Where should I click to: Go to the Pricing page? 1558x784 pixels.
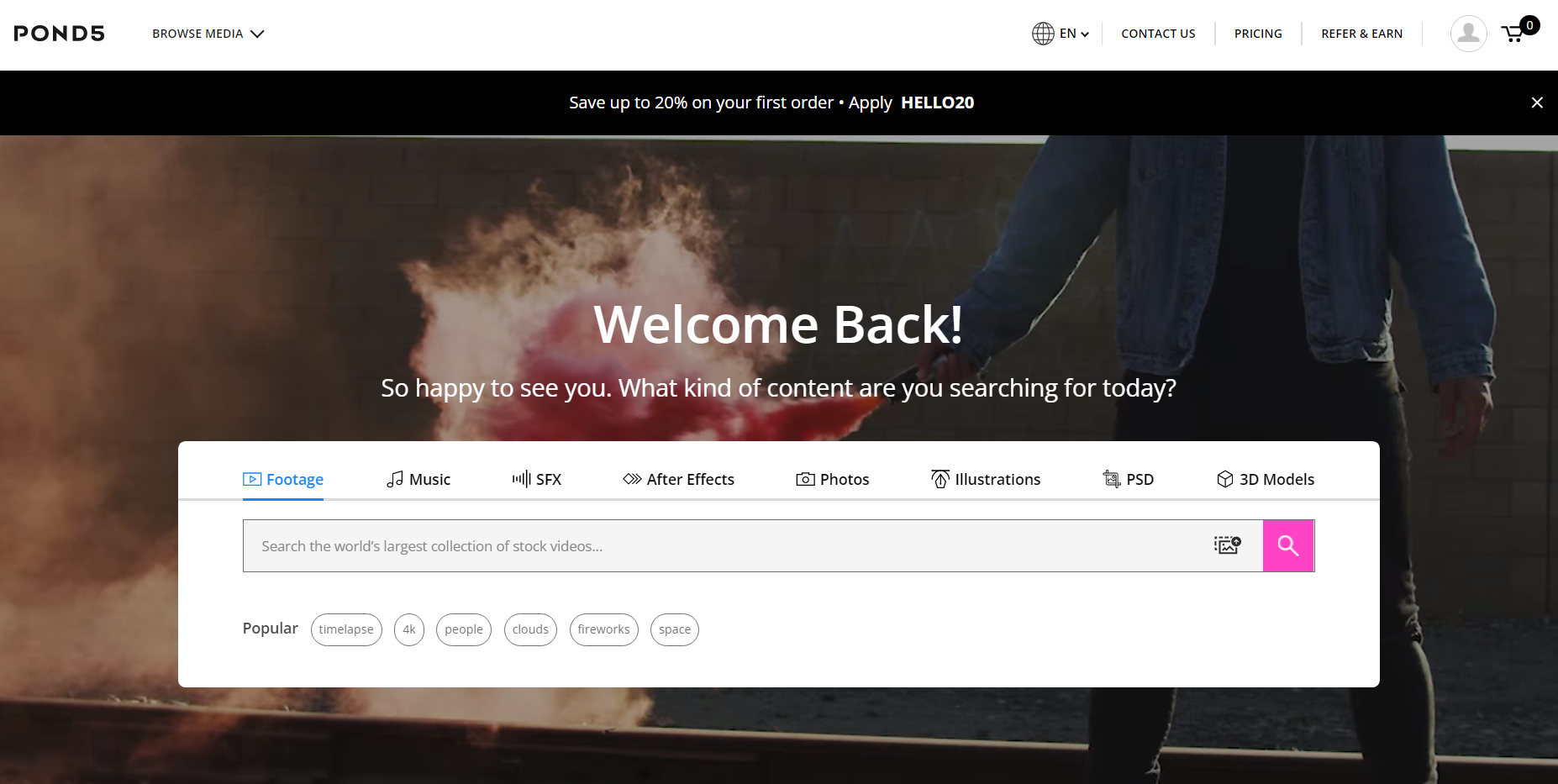coord(1258,34)
